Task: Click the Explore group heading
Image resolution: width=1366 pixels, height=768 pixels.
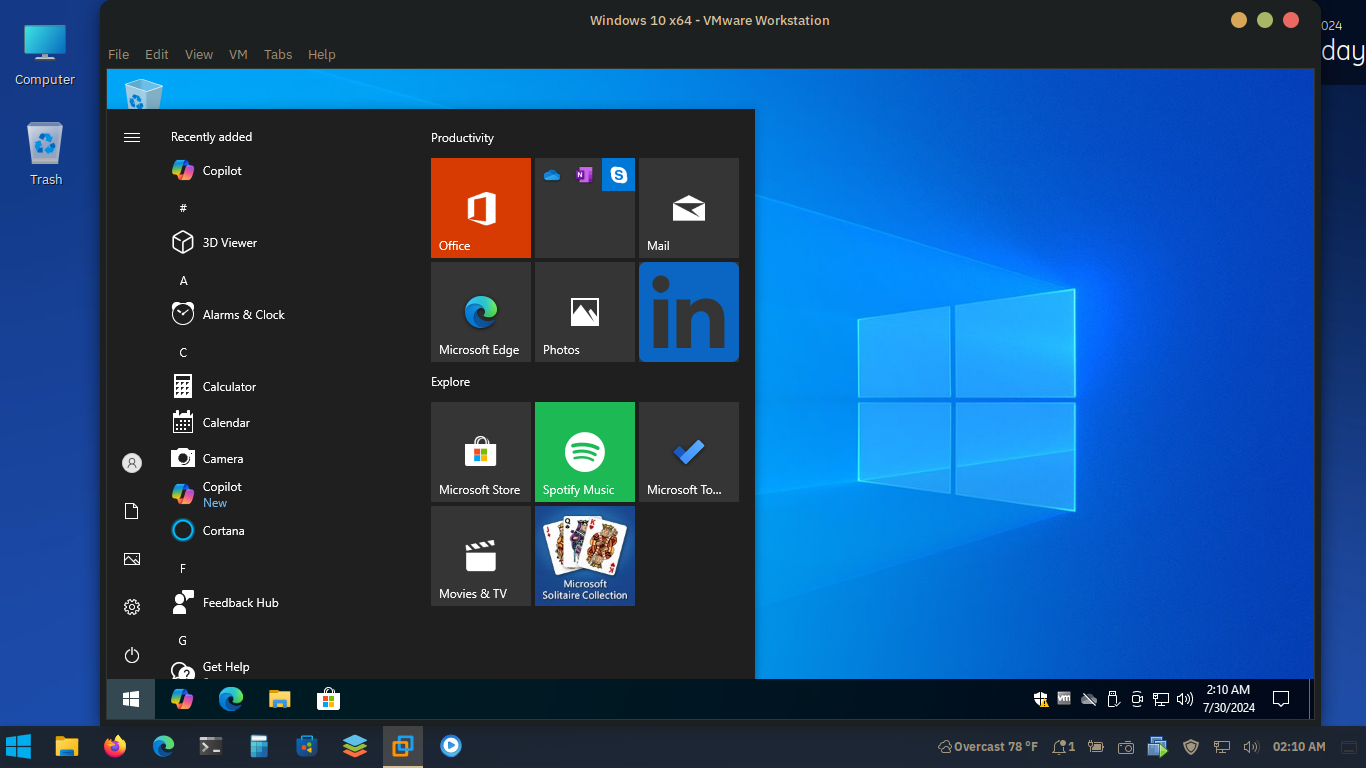Action: pos(450,382)
